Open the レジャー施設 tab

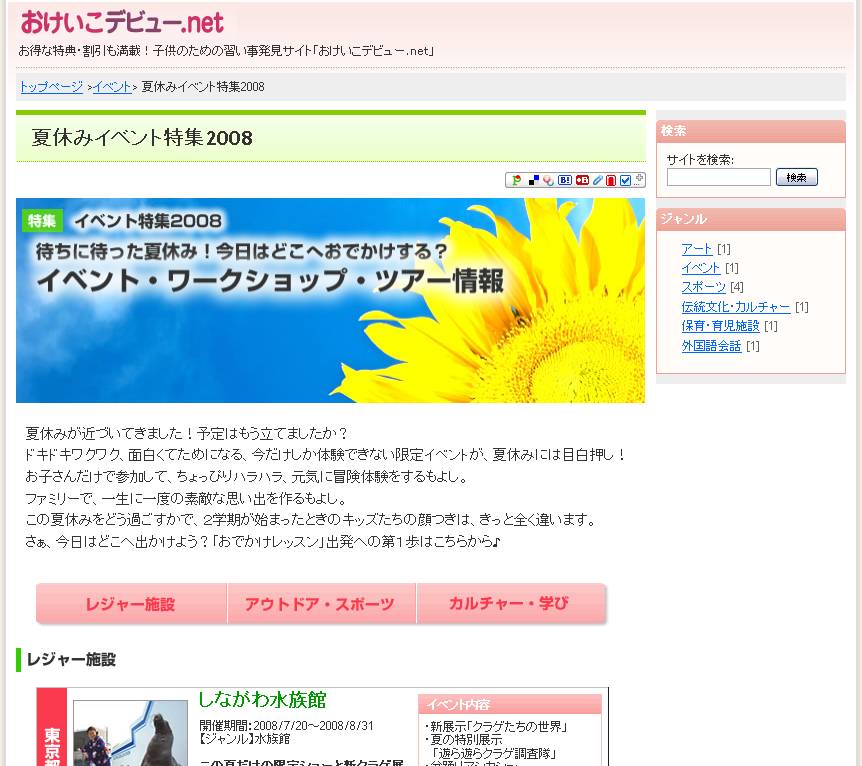tap(131, 604)
